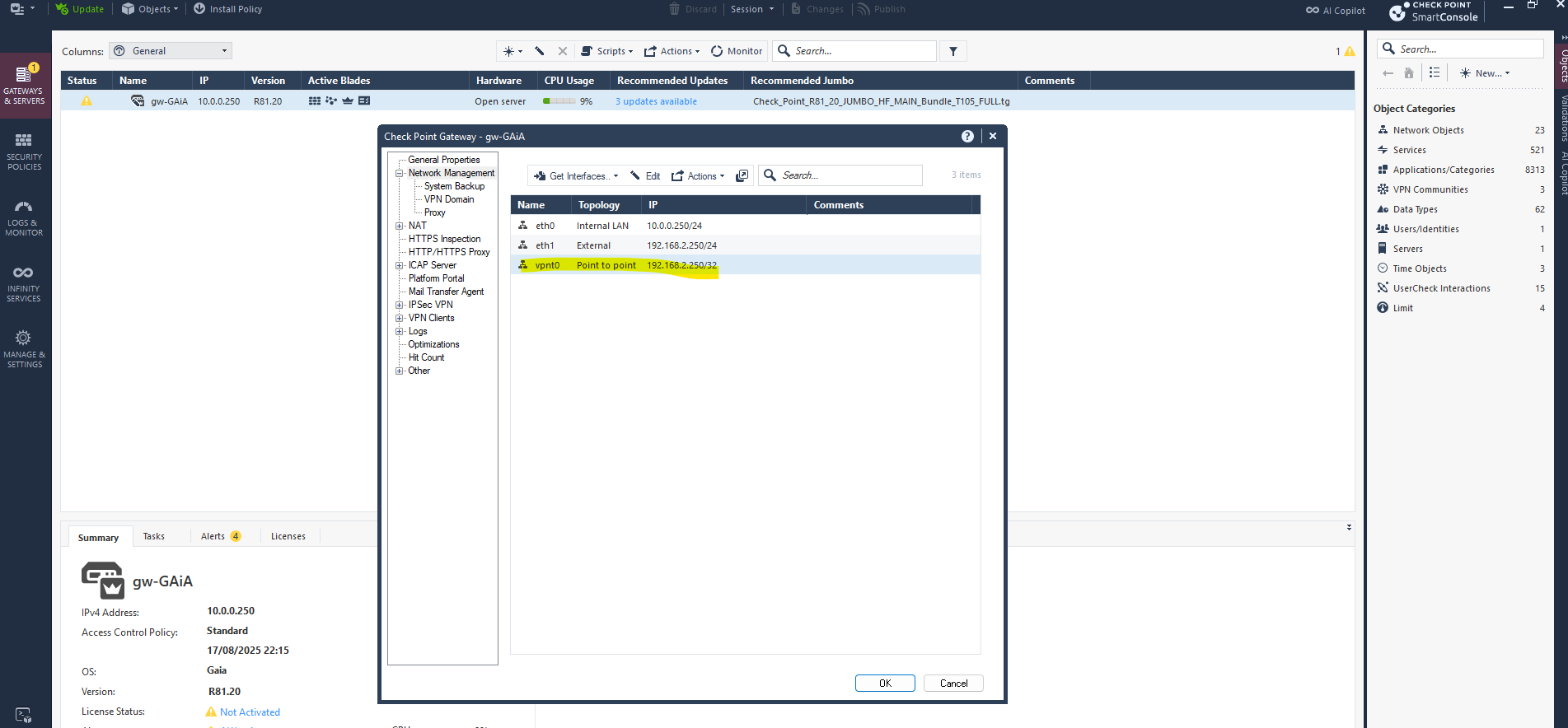Expand the Logs tree node
Viewport: 1568px width, 728px height.
coord(400,331)
